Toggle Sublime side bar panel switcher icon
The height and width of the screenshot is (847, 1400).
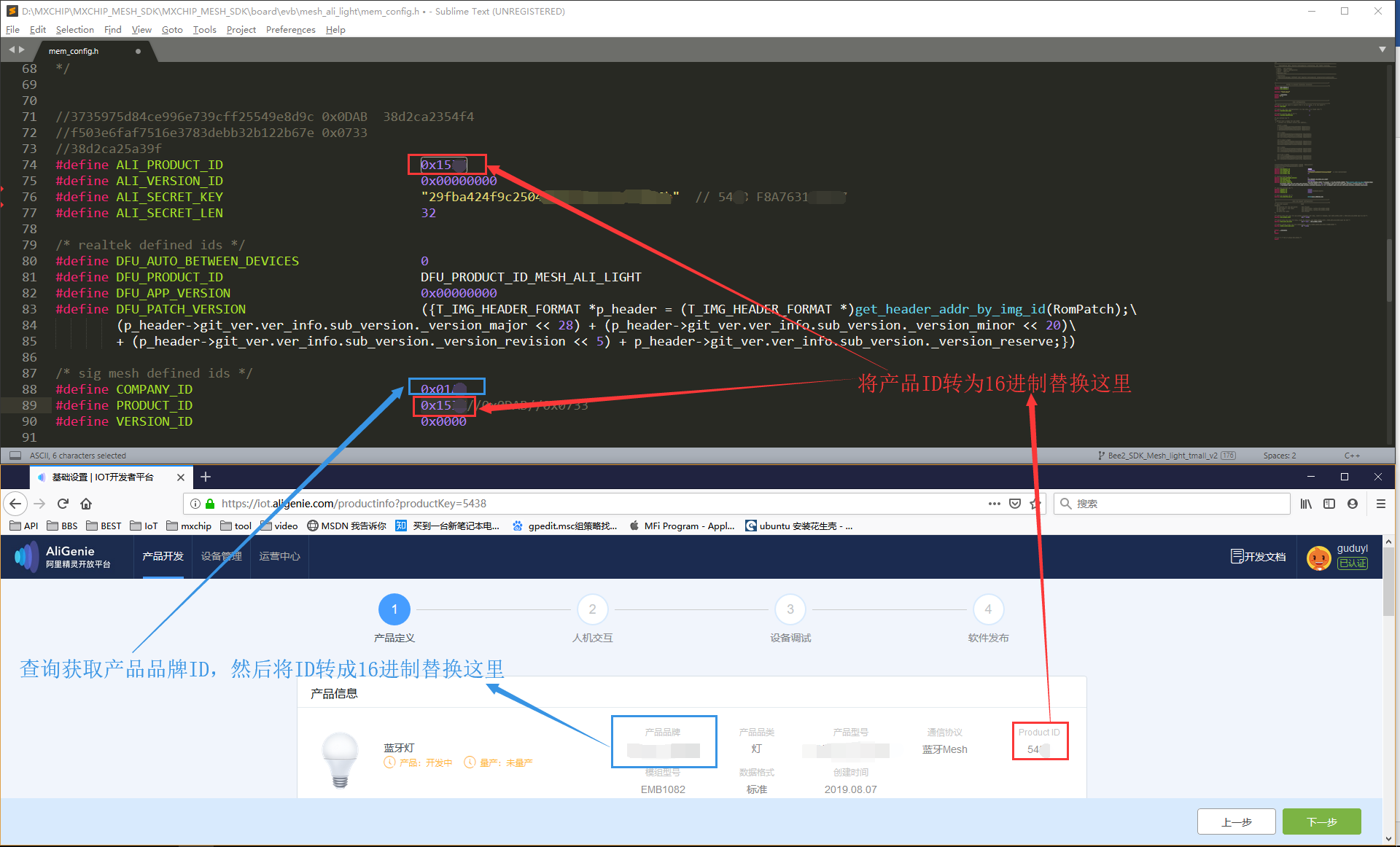click(15, 456)
